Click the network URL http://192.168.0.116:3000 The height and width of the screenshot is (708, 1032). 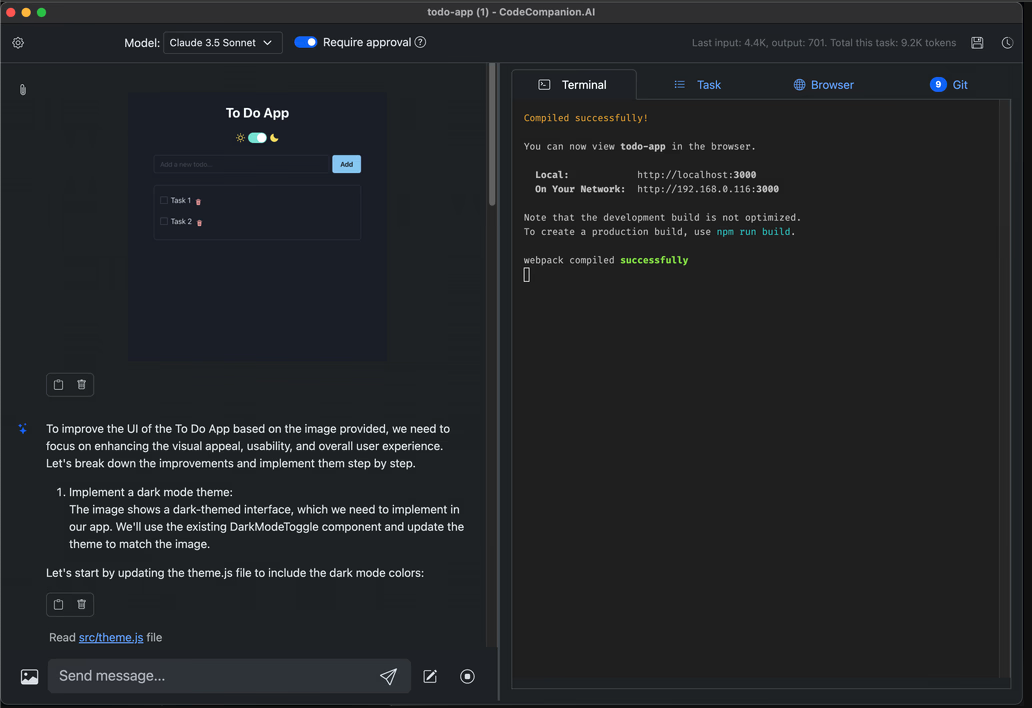[x=708, y=190]
